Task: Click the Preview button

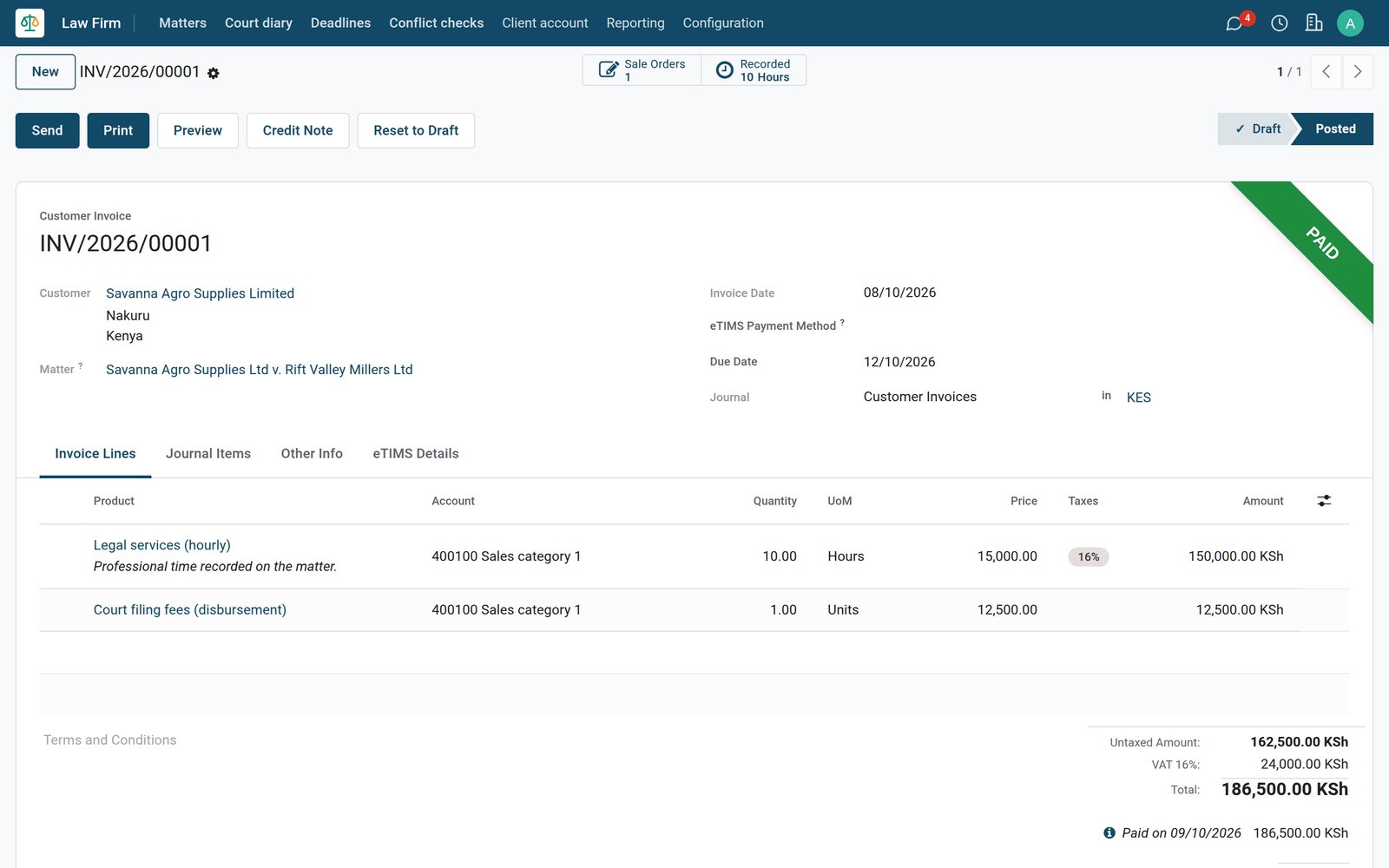Action: coord(197,130)
